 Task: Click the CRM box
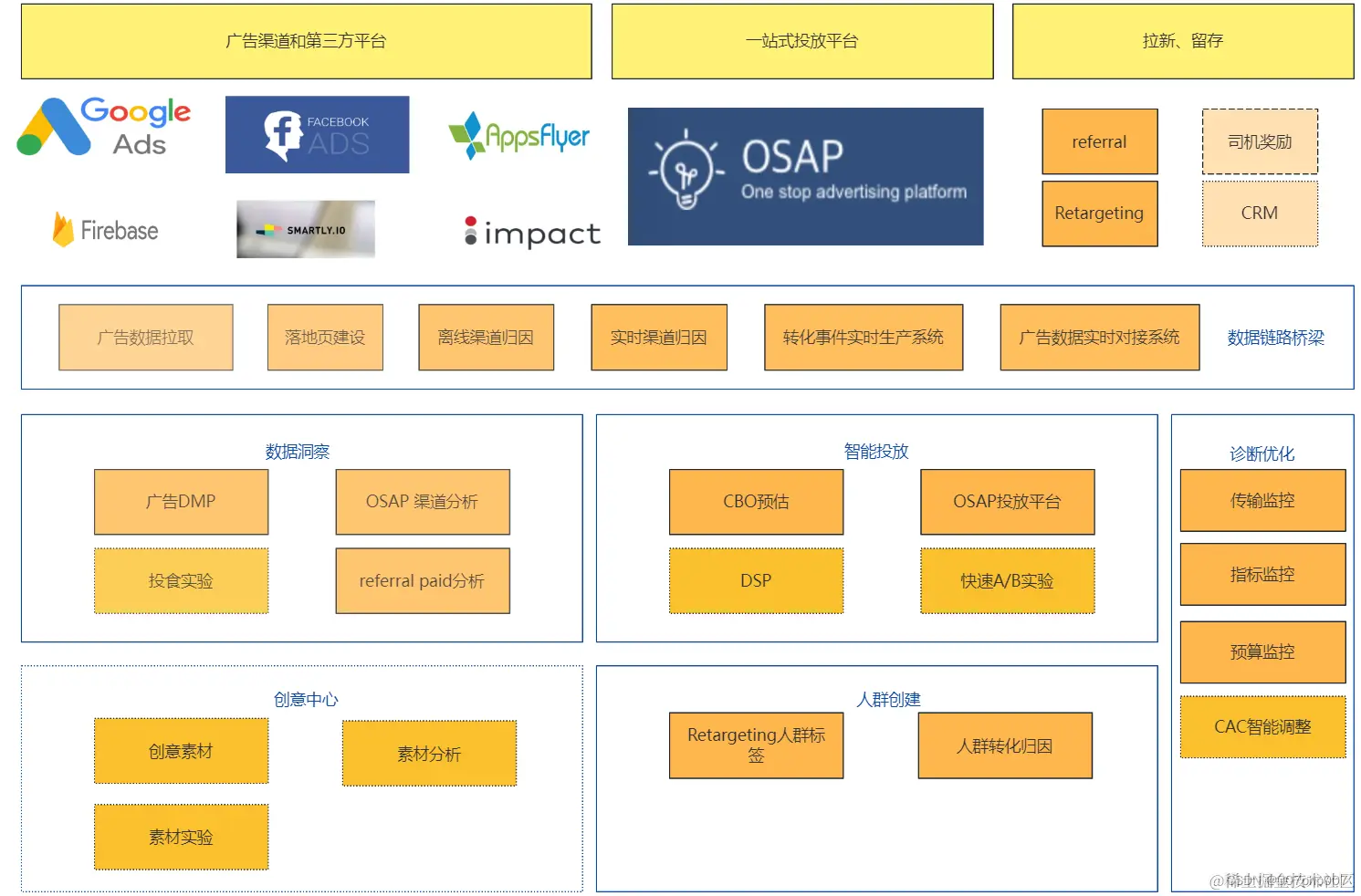(1260, 214)
